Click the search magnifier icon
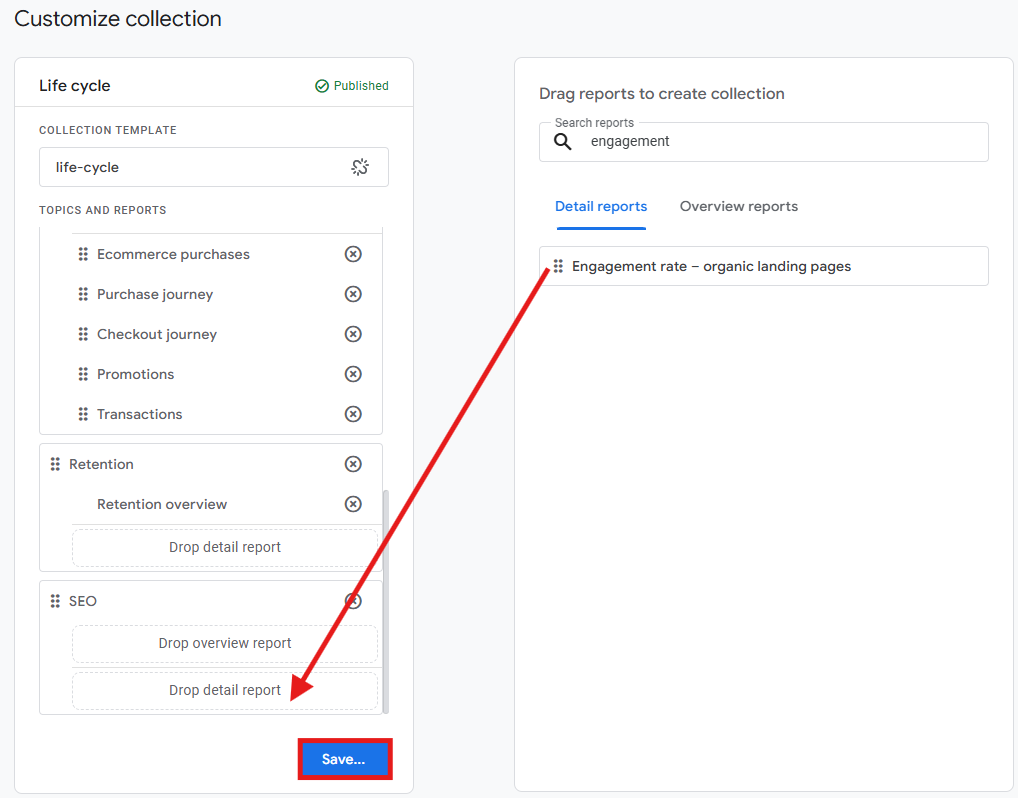 tap(562, 142)
